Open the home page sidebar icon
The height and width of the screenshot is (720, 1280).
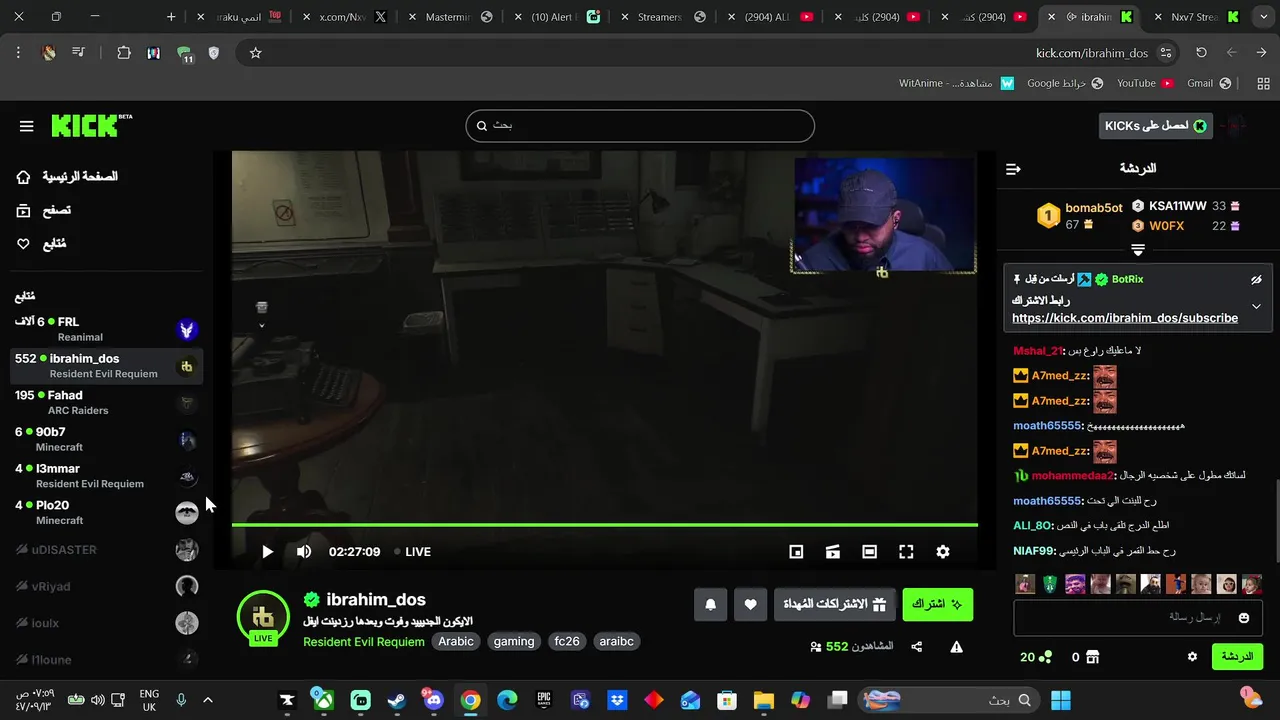tap(24, 177)
